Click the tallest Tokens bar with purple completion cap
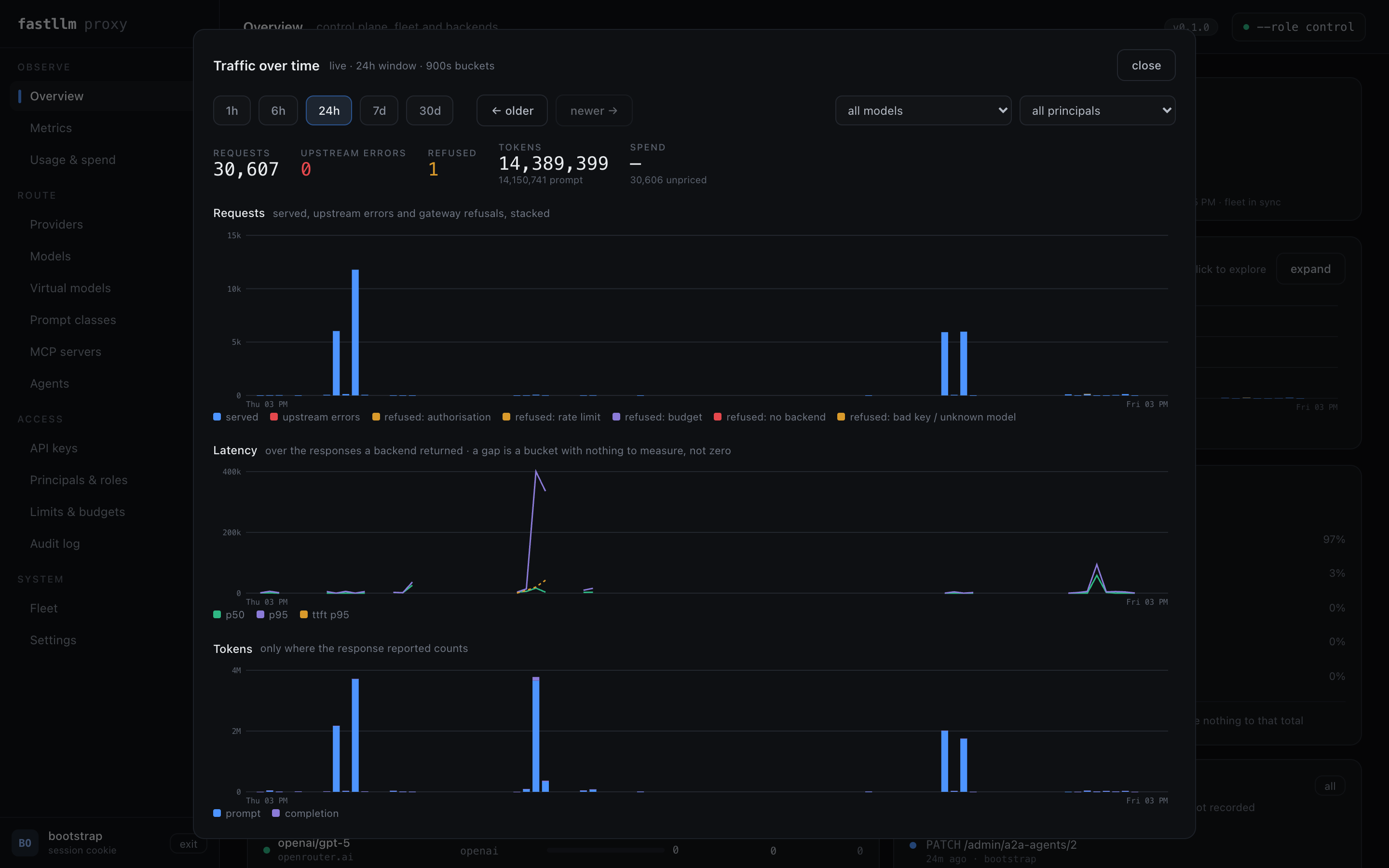1389x868 pixels. (x=535, y=734)
